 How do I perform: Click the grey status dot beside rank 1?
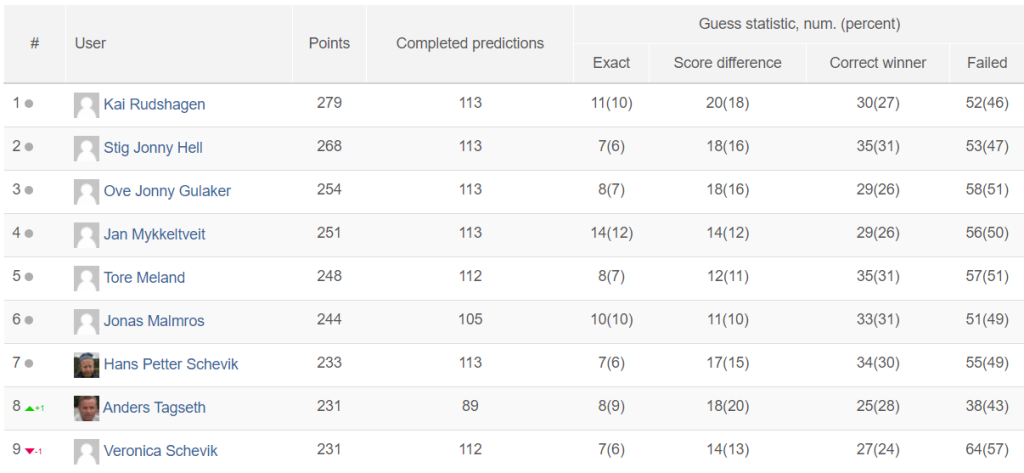tap(29, 104)
